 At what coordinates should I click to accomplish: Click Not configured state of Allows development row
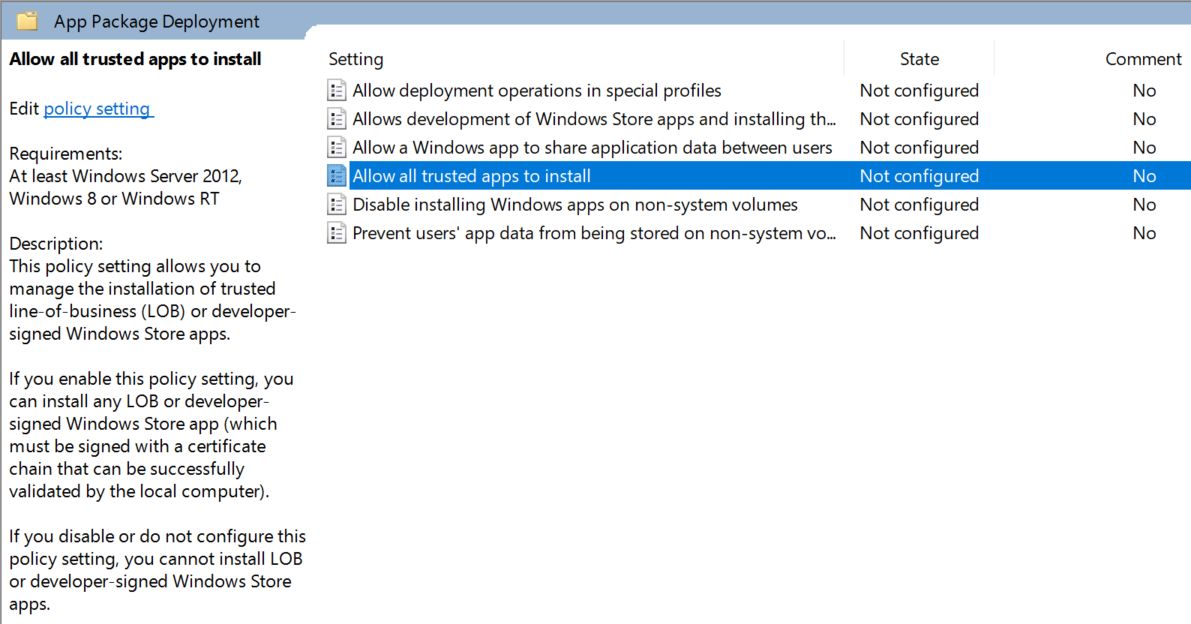pos(919,119)
